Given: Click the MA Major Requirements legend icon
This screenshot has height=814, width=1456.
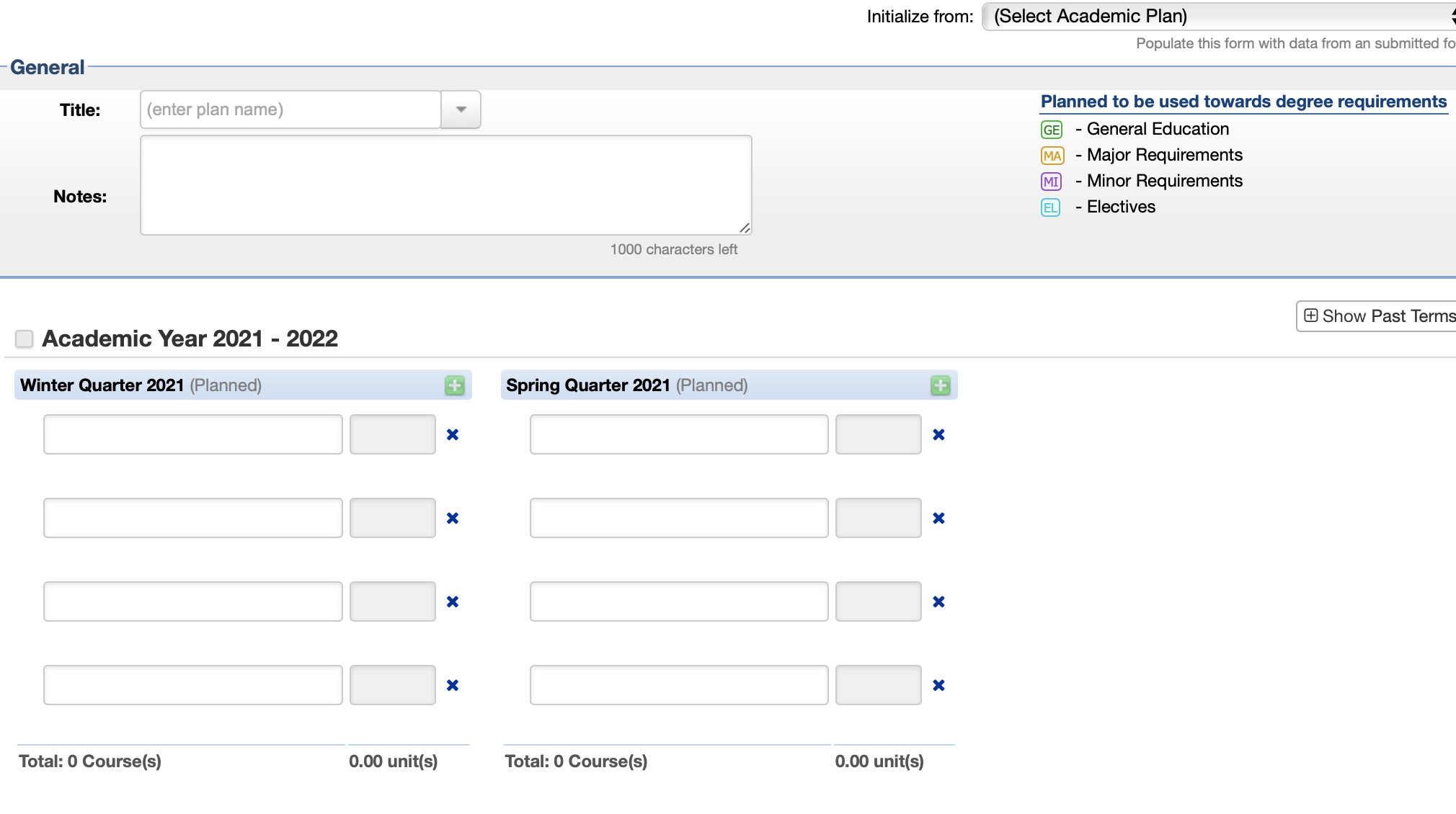Looking at the screenshot, I should (1052, 156).
